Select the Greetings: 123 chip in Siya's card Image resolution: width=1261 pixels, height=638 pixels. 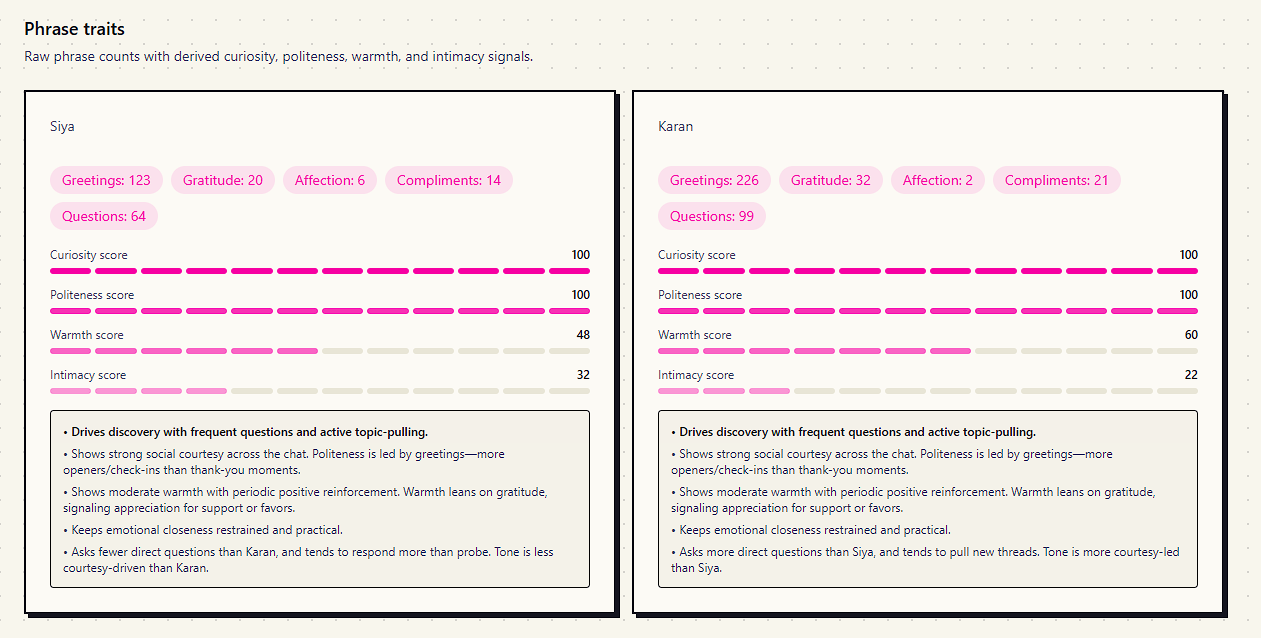(106, 180)
